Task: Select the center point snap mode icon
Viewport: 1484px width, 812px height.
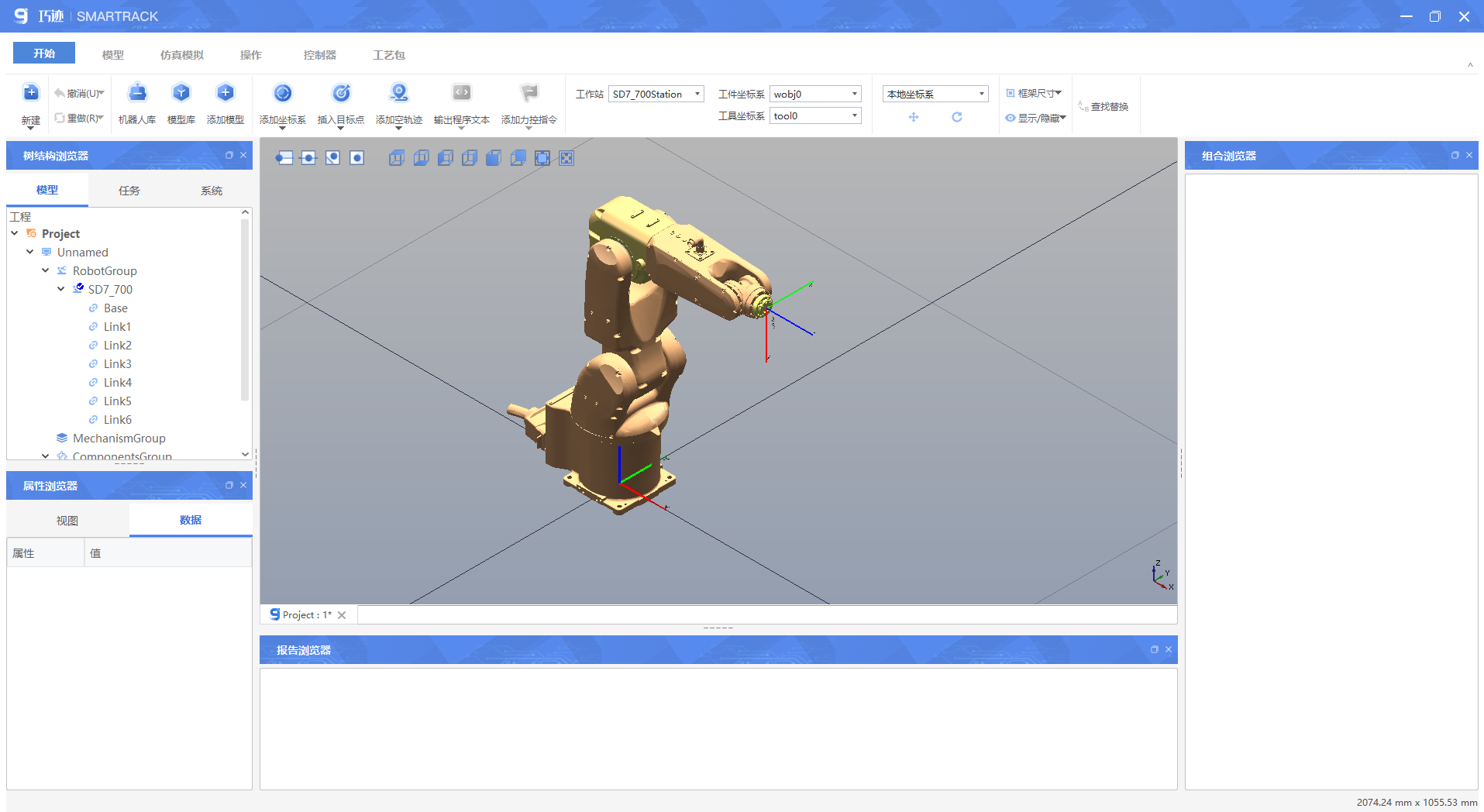Action: point(356,158)
